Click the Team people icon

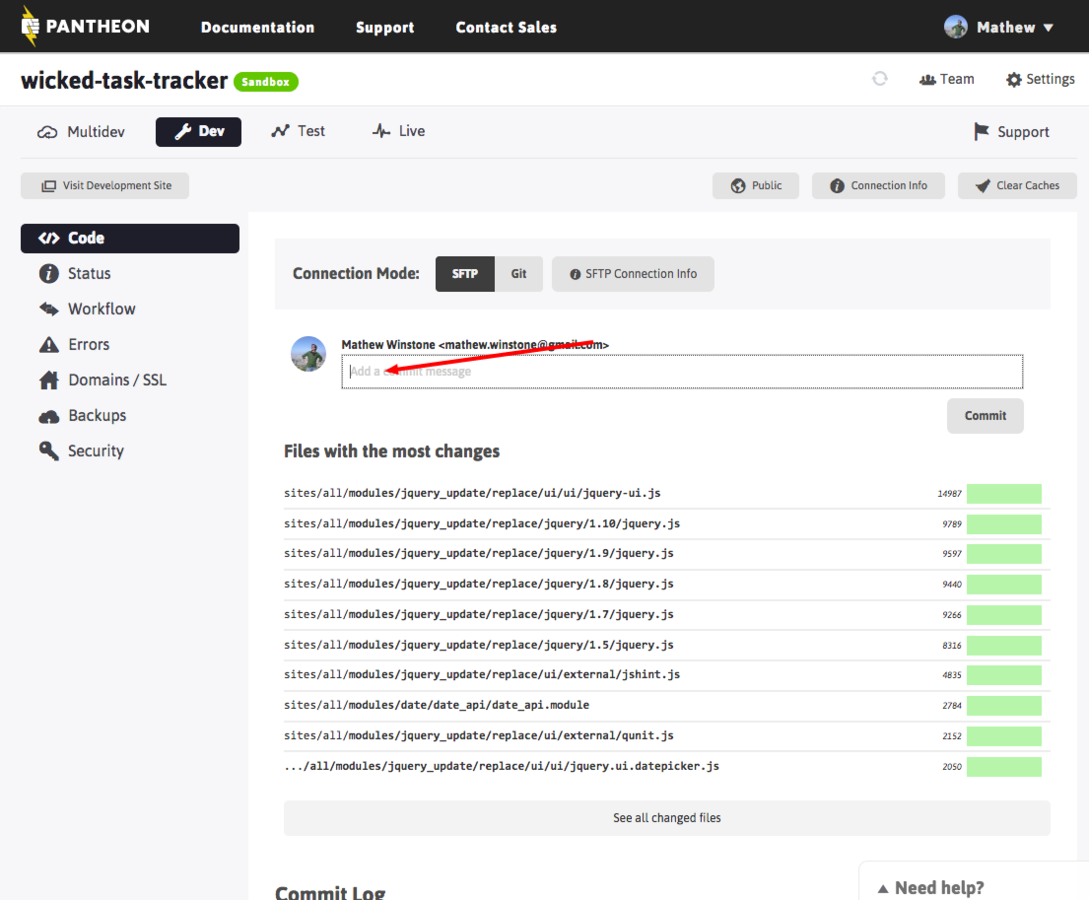point(927,80)
